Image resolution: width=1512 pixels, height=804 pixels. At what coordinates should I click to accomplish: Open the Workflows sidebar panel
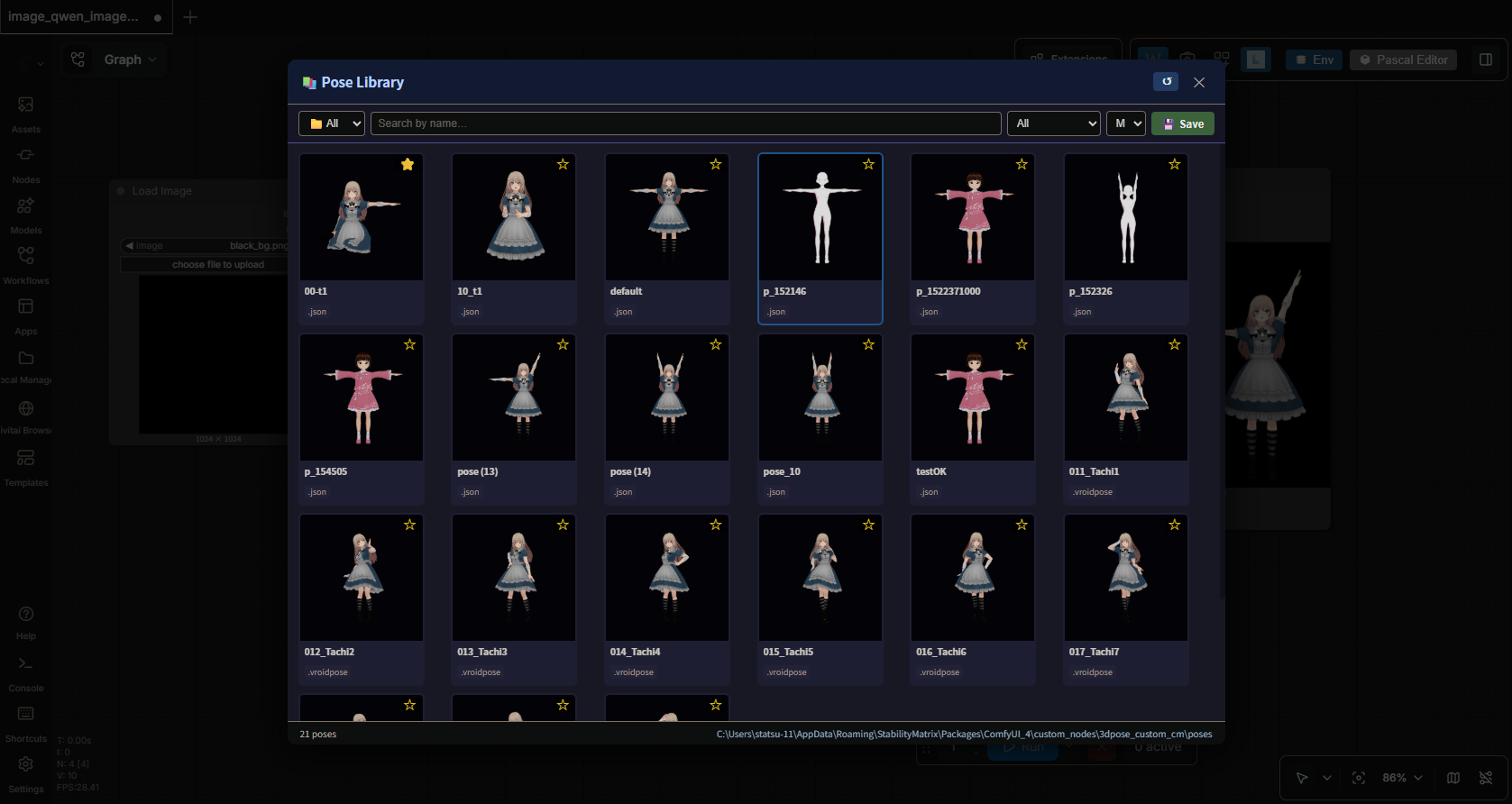tap(26, 266)
